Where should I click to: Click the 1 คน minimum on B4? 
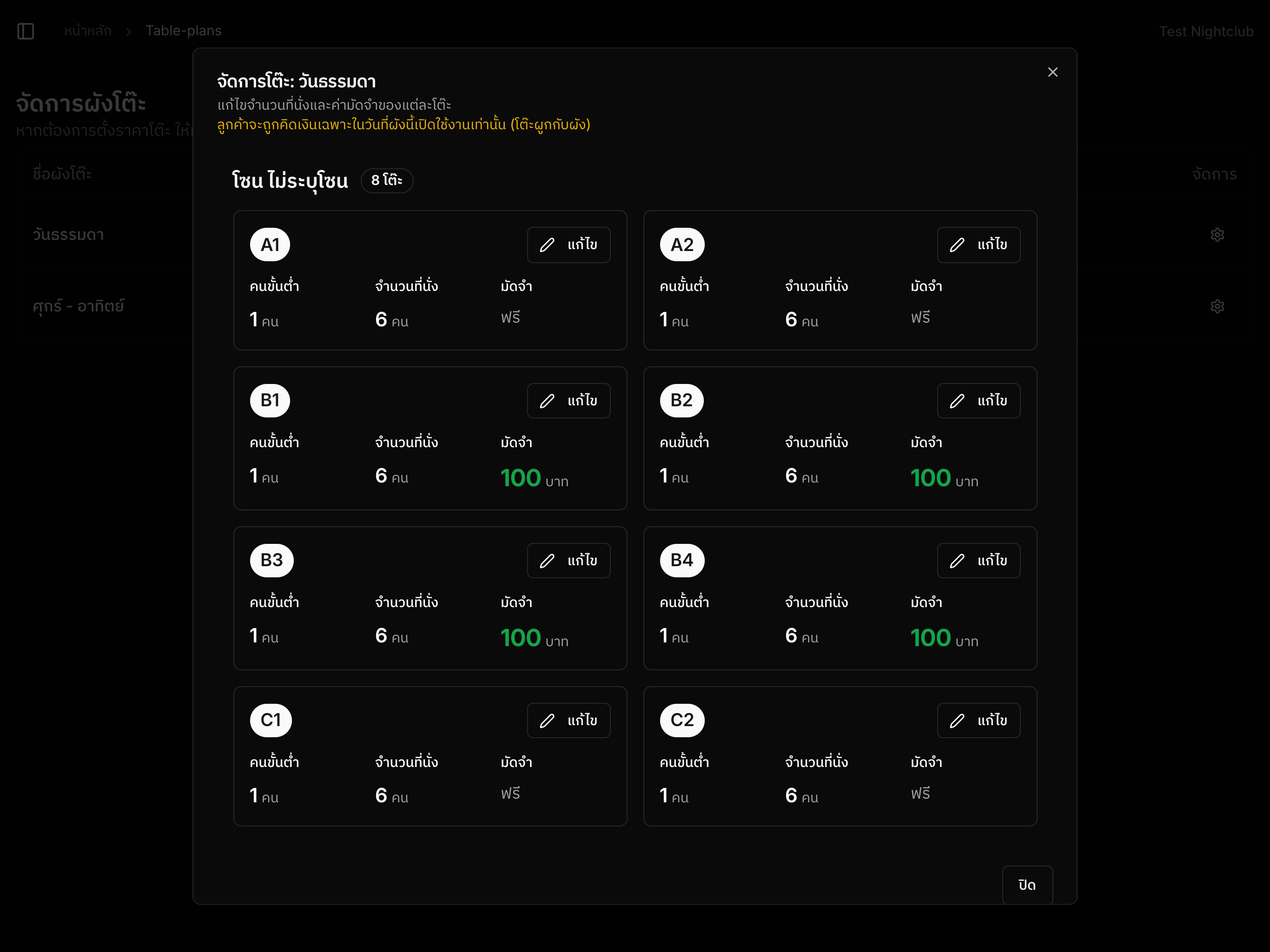[674, 636]
